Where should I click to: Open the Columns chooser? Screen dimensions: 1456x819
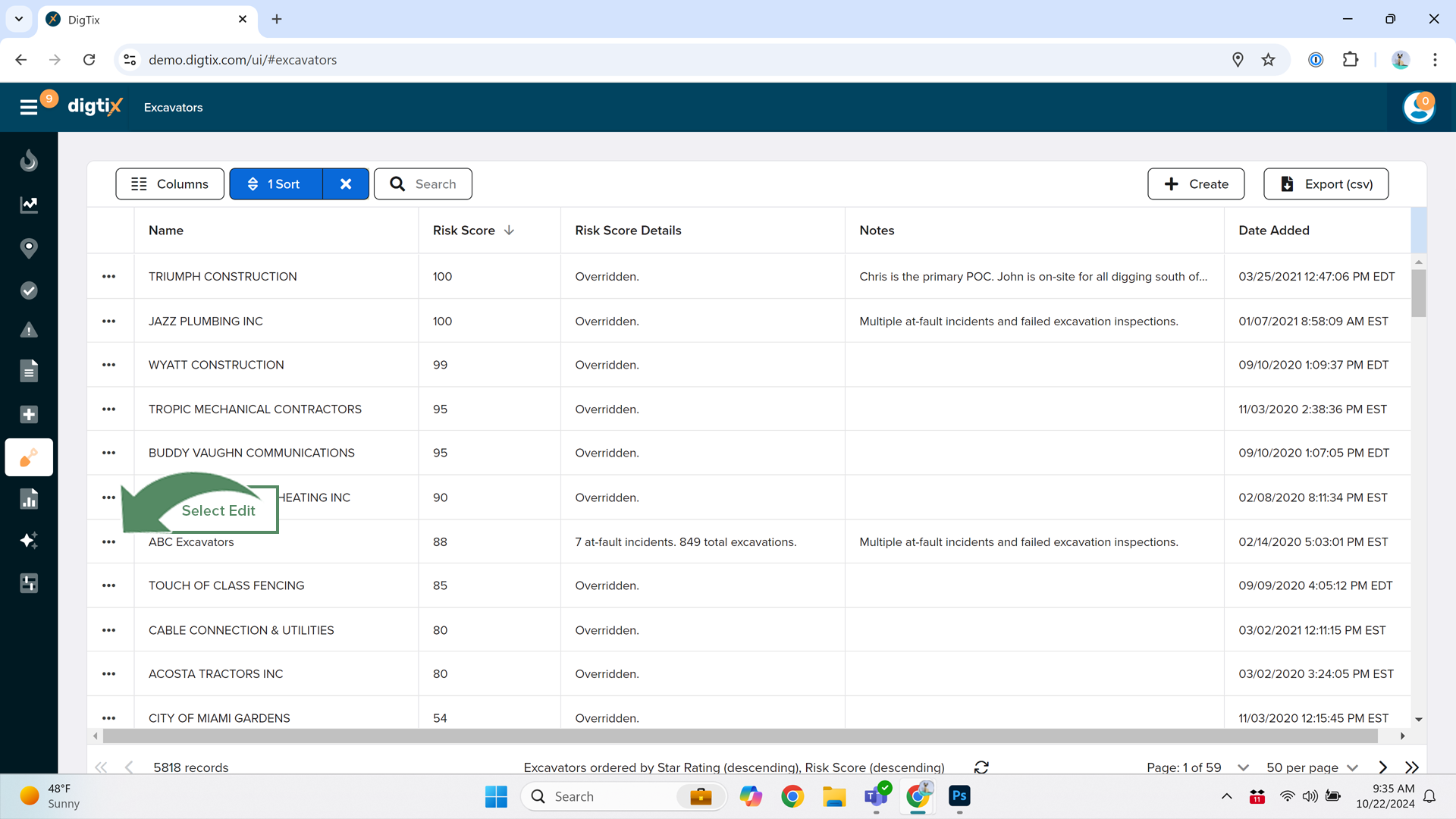click(170, 184)
